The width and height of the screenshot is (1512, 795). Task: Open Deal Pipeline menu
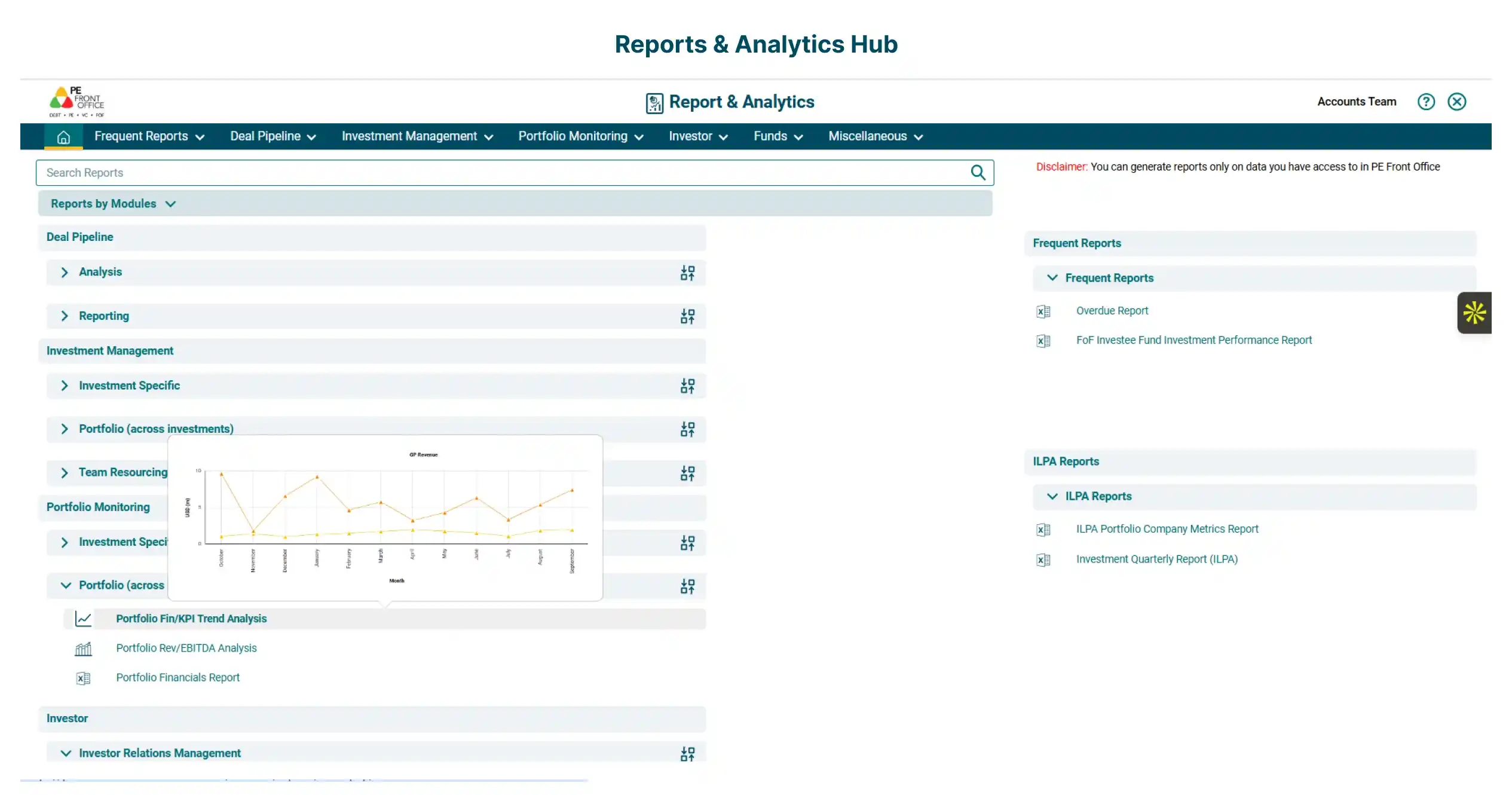273,136
